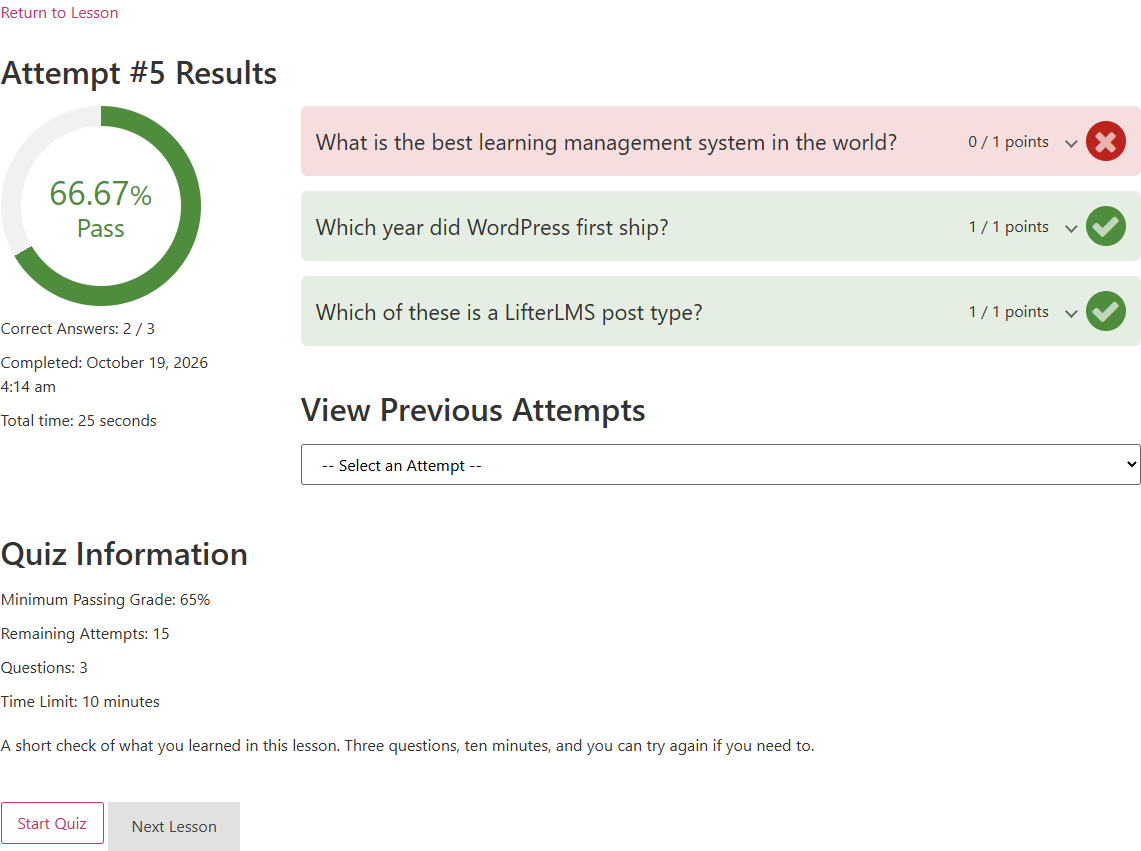This screenshot has width=1141, height=851.
Task: Click the red incorrect X icon
Action: click(x=1105, y=141)
